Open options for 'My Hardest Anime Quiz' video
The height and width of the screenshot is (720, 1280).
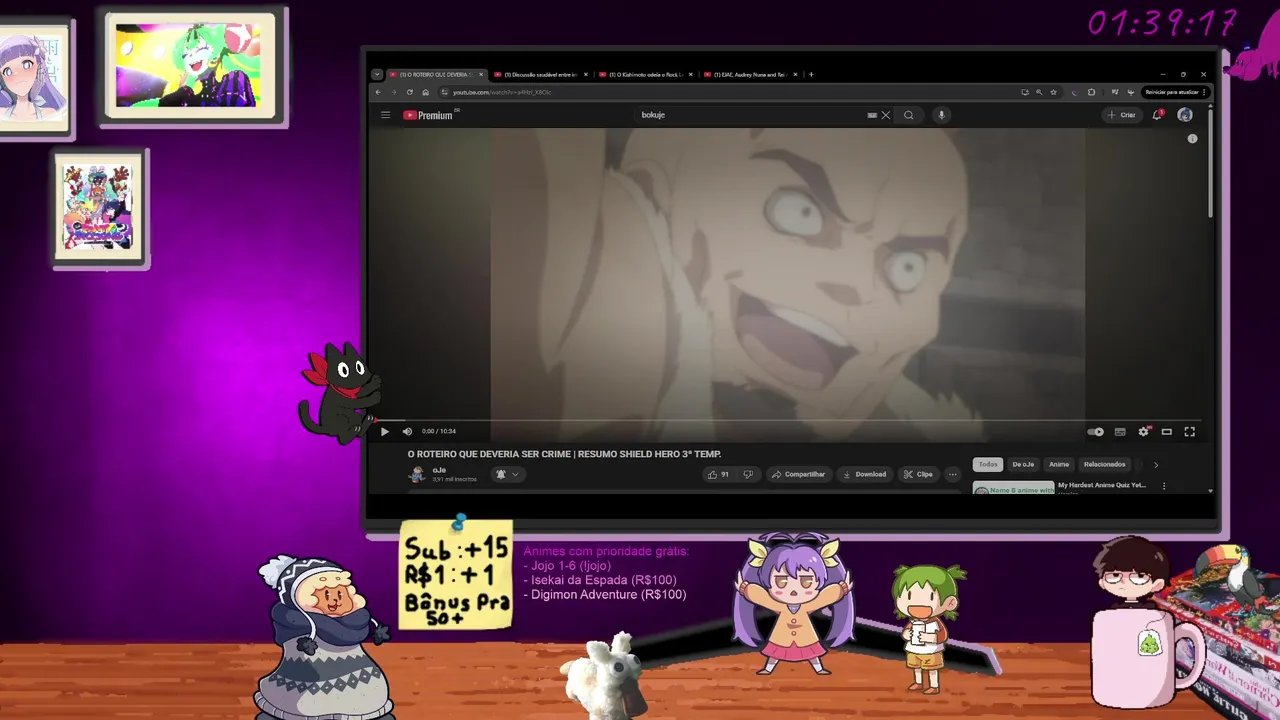coord(1163,486)
